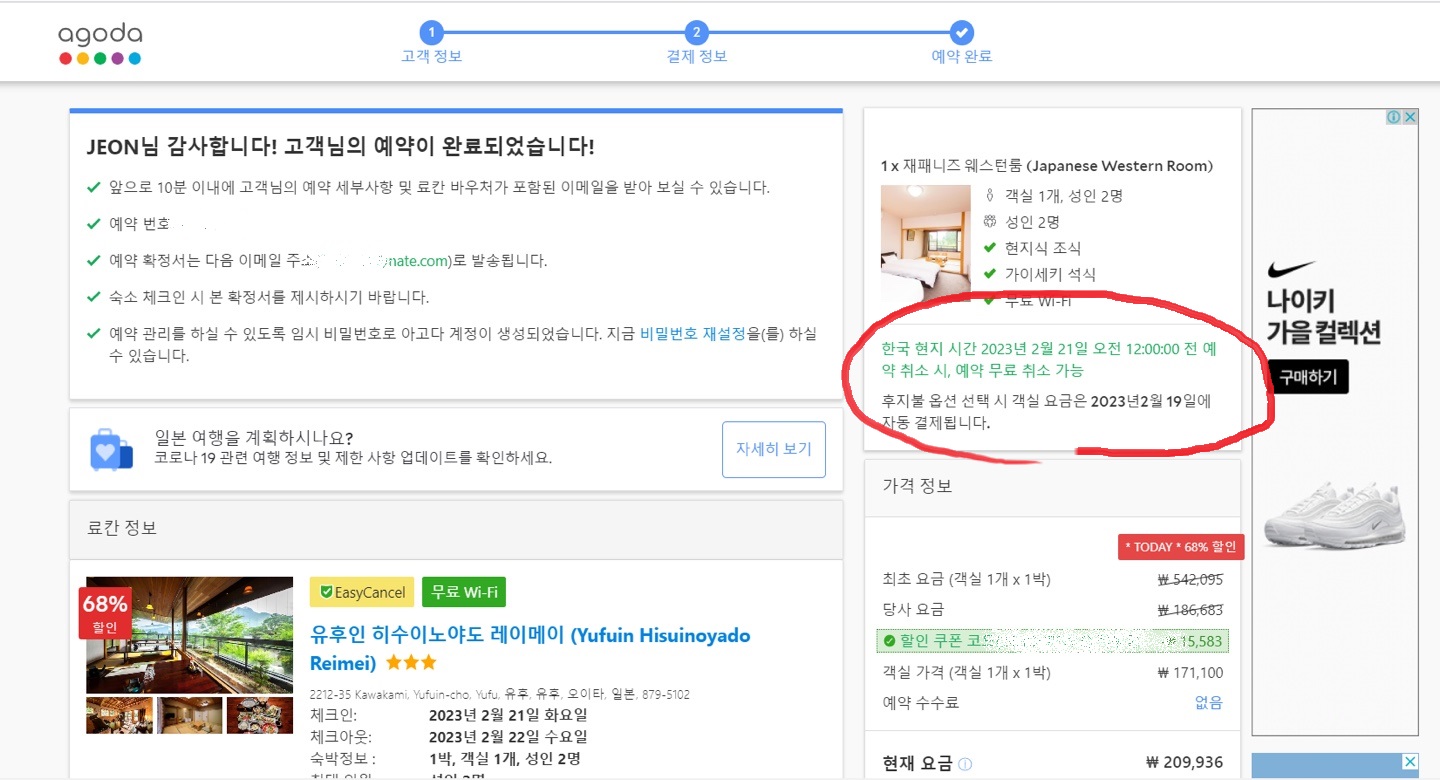Select the 68% 할인 red badge
The height and width of the screenshot is (780, 1440).
pyautogui.click(x=105, y=613)
